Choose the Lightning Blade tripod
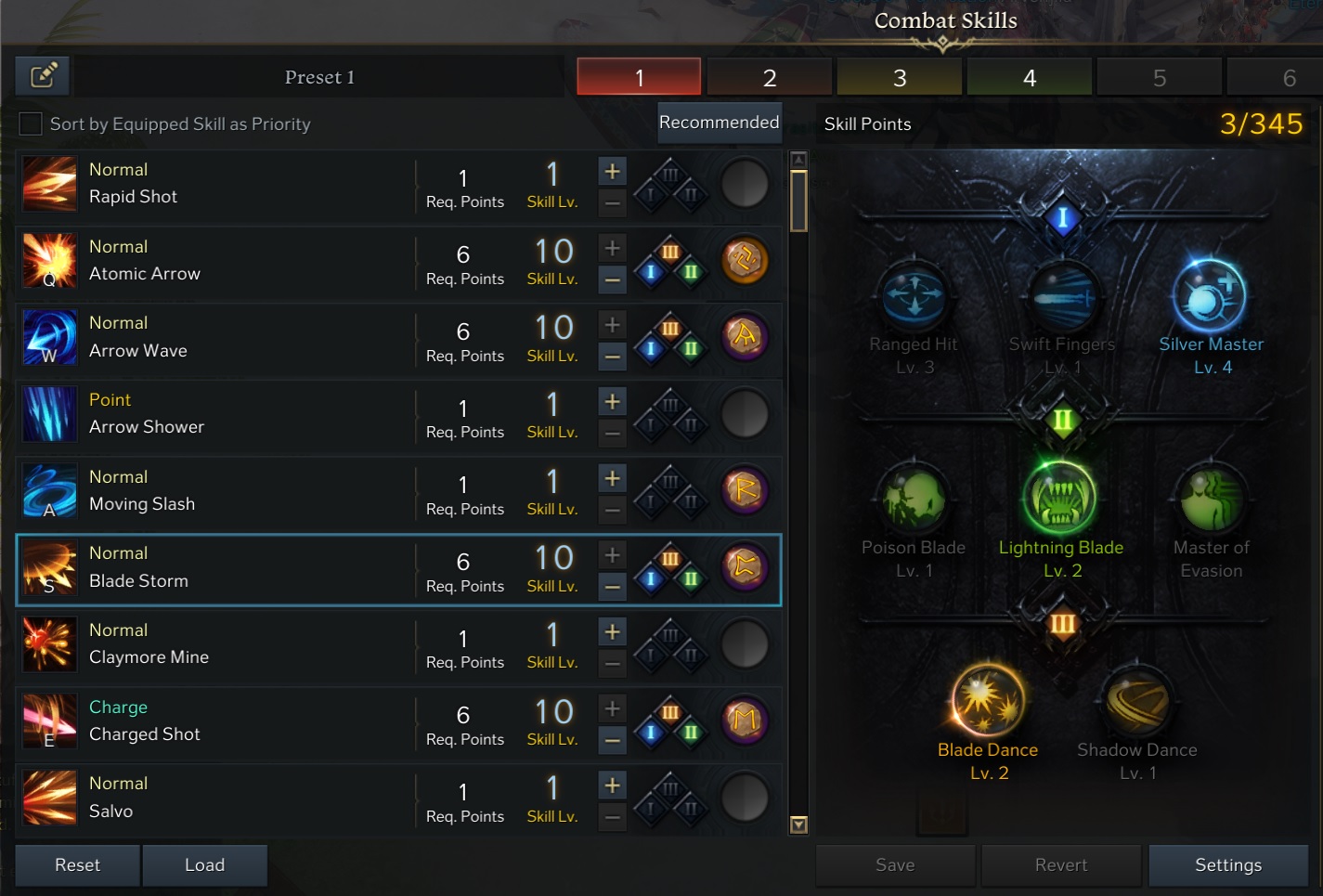 point(1060,499)
